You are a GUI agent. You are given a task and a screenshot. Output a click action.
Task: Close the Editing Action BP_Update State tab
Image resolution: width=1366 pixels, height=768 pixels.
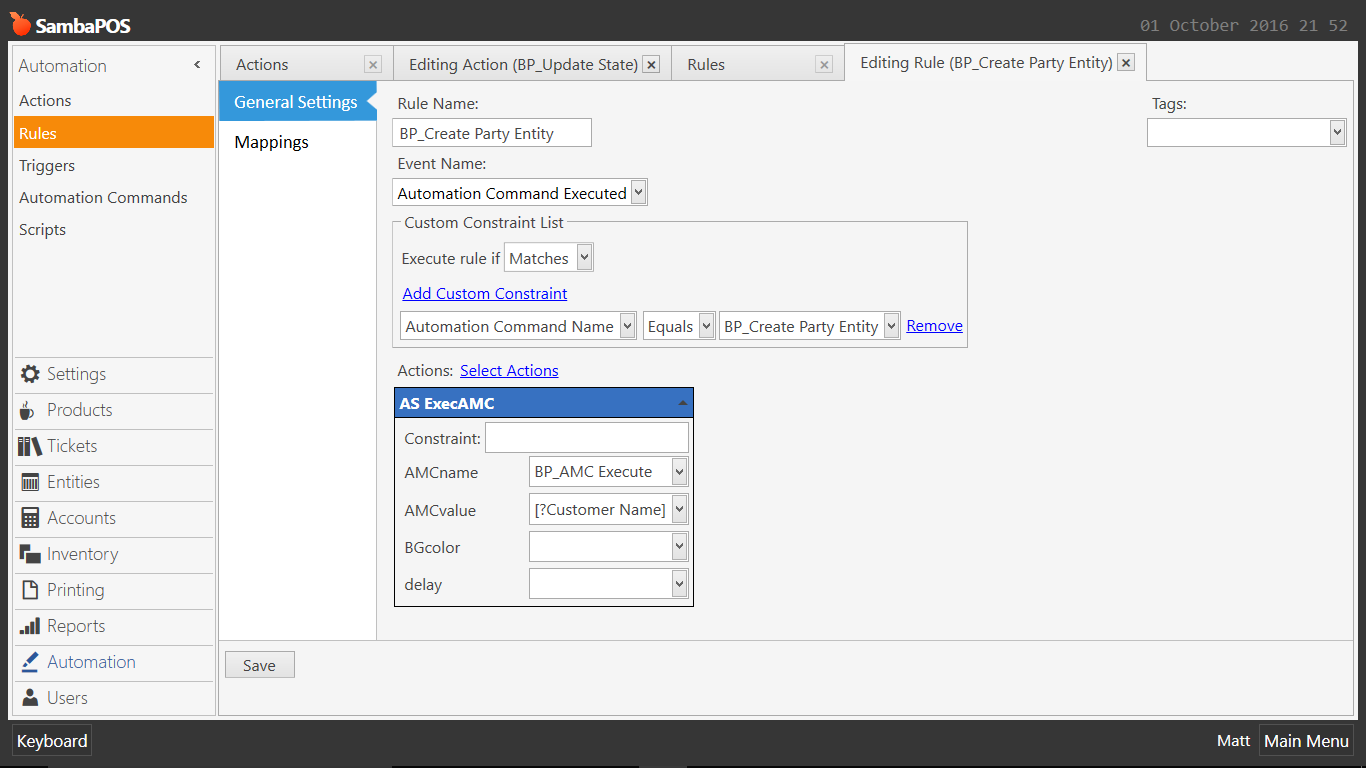(x=651, y=65)
